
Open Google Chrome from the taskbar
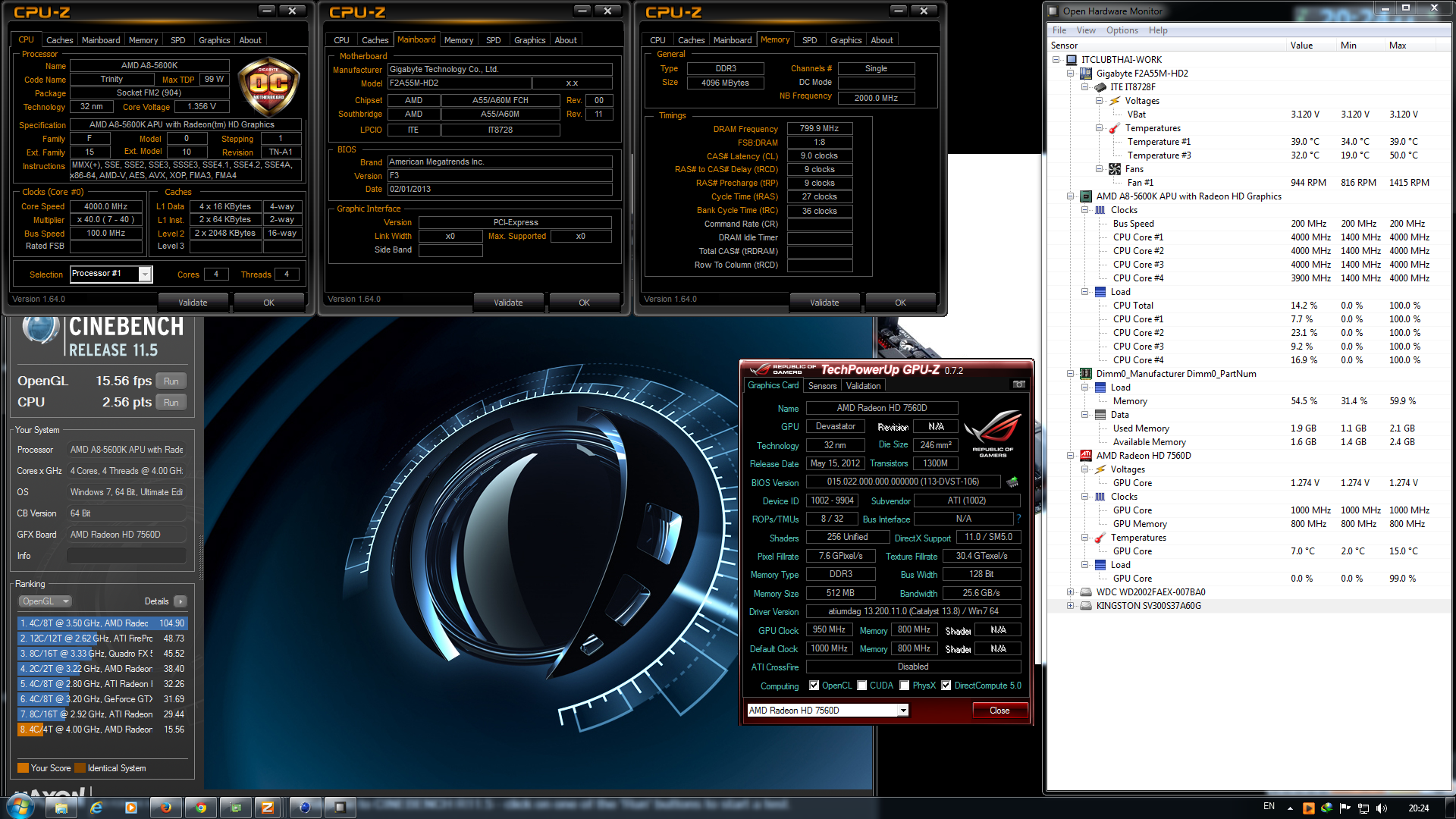point(200,808)
